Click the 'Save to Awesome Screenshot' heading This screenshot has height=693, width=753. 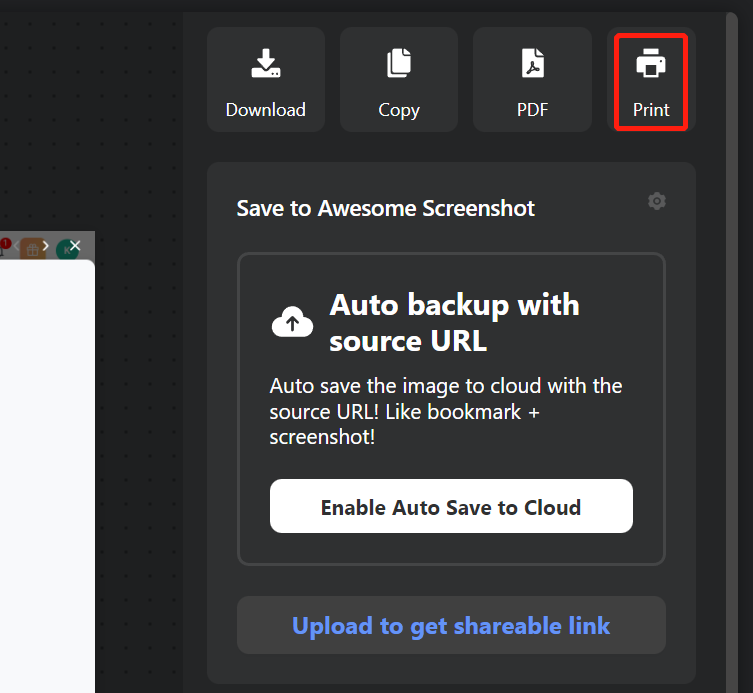pos(385,208)
